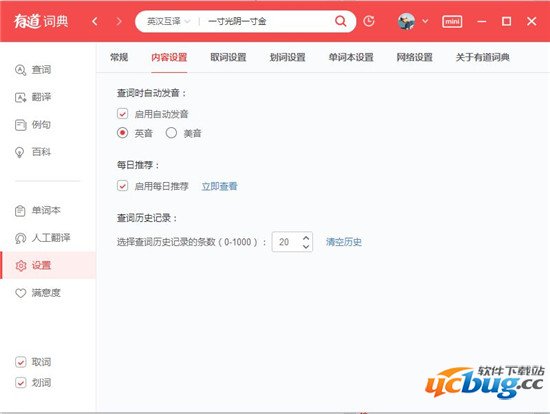The width and height of the screenshot is (550, 414).
Task: Minimize the Youdao window
Action: 482,22
